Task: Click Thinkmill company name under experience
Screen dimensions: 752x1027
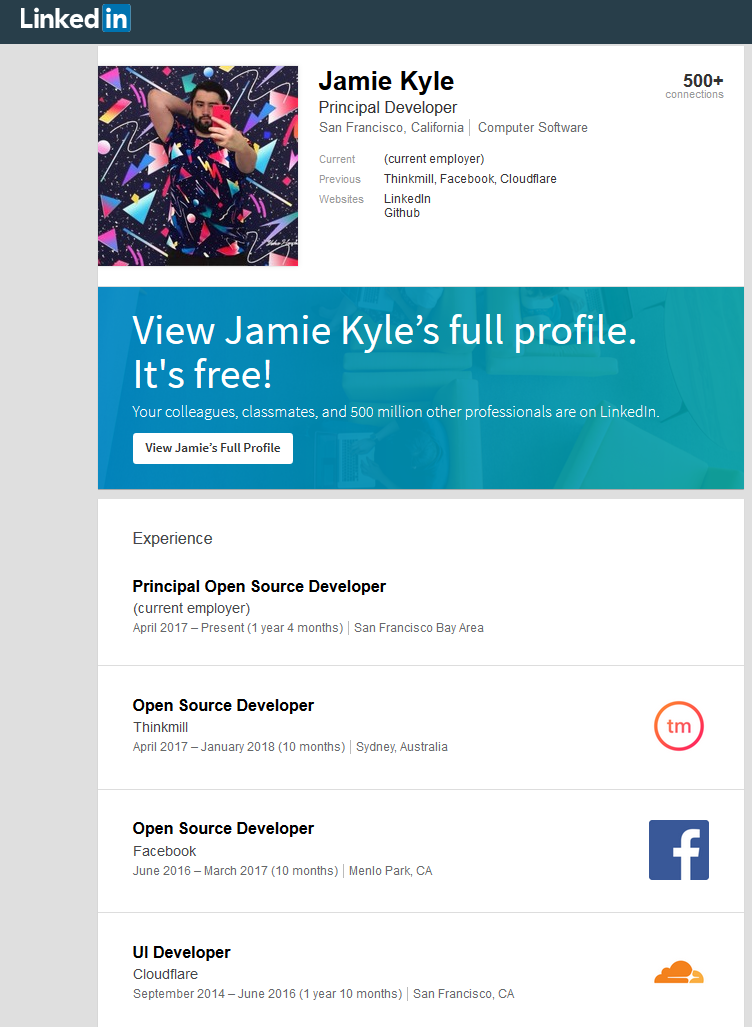Action: point(160,727)
